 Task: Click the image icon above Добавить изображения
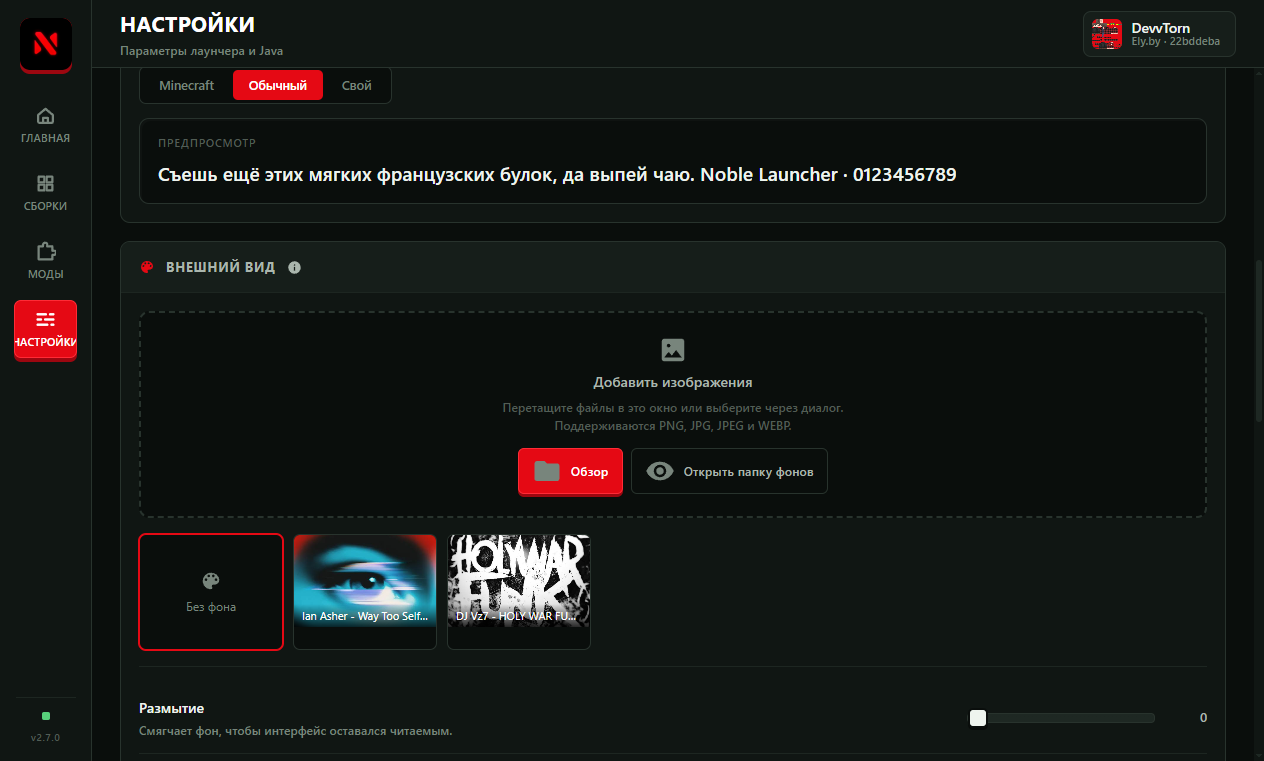tap(673, 350)
